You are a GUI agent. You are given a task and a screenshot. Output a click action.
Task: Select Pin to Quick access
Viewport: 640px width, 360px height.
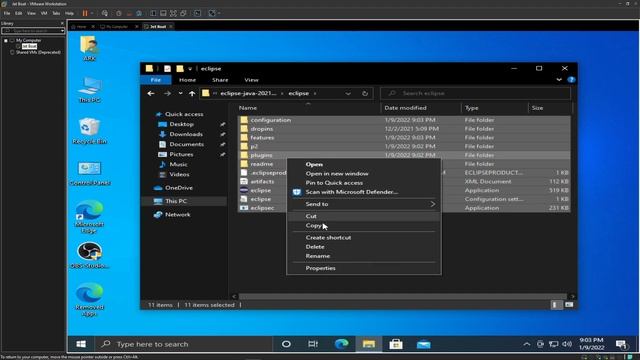(334, 182)
